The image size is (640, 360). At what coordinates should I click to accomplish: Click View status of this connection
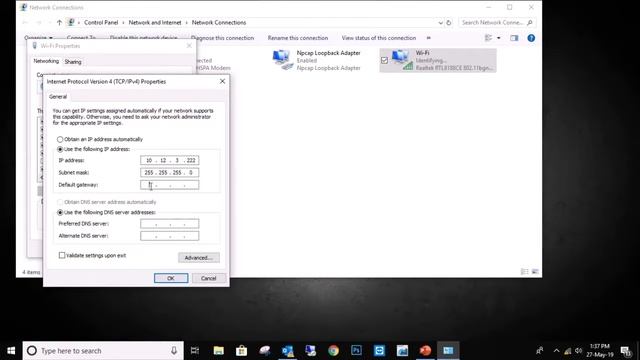(x=379, y=38)
